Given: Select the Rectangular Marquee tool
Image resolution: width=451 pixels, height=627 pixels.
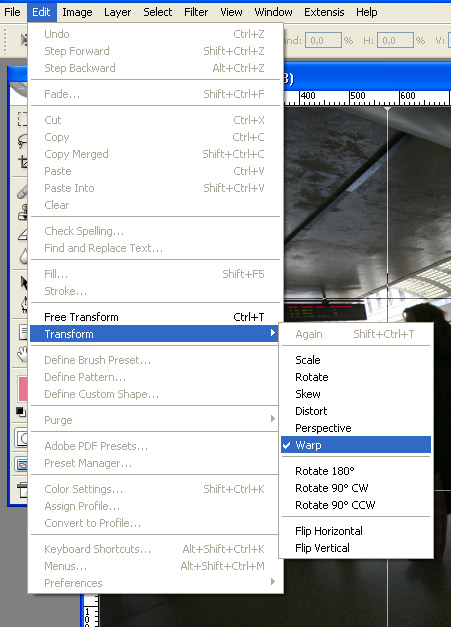Looking at the screenshot, I should (x=22, y=119).
